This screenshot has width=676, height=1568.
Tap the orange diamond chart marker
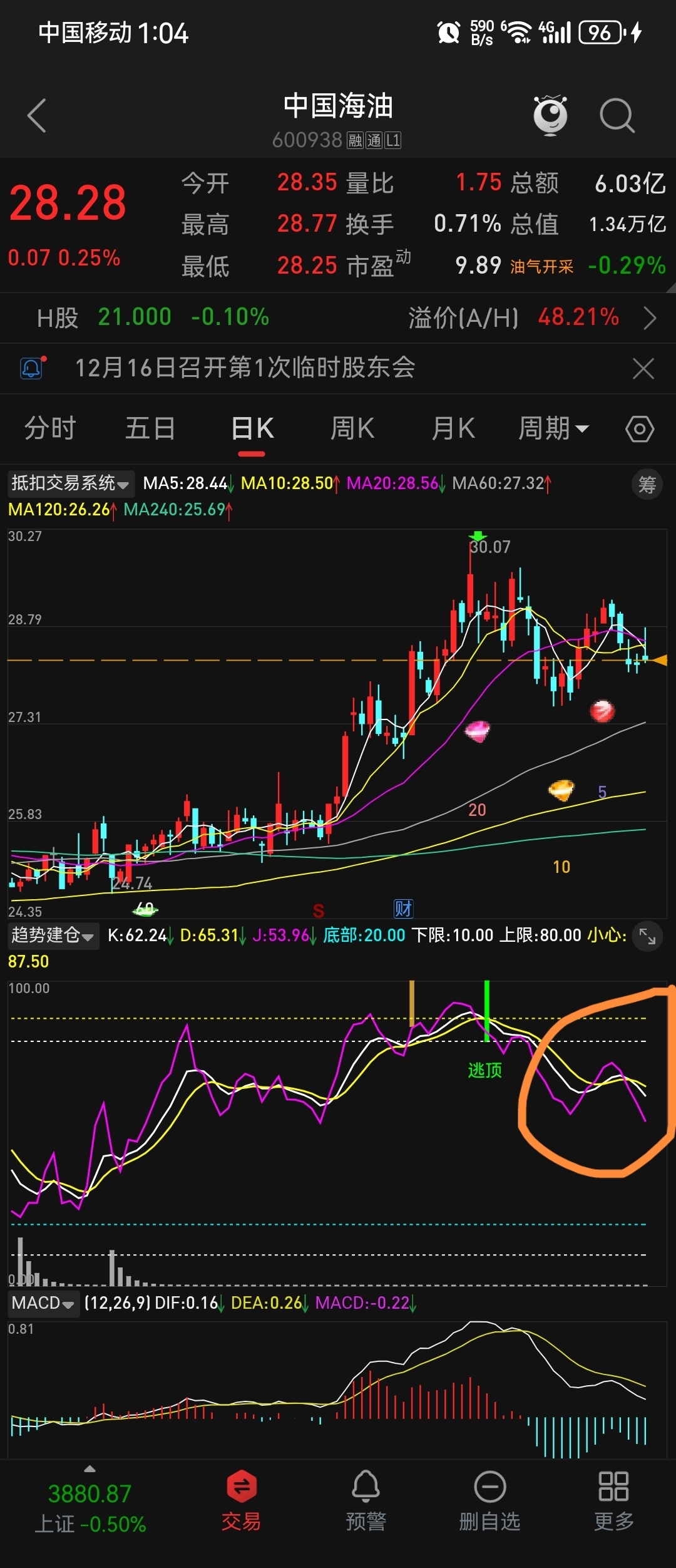561,790
